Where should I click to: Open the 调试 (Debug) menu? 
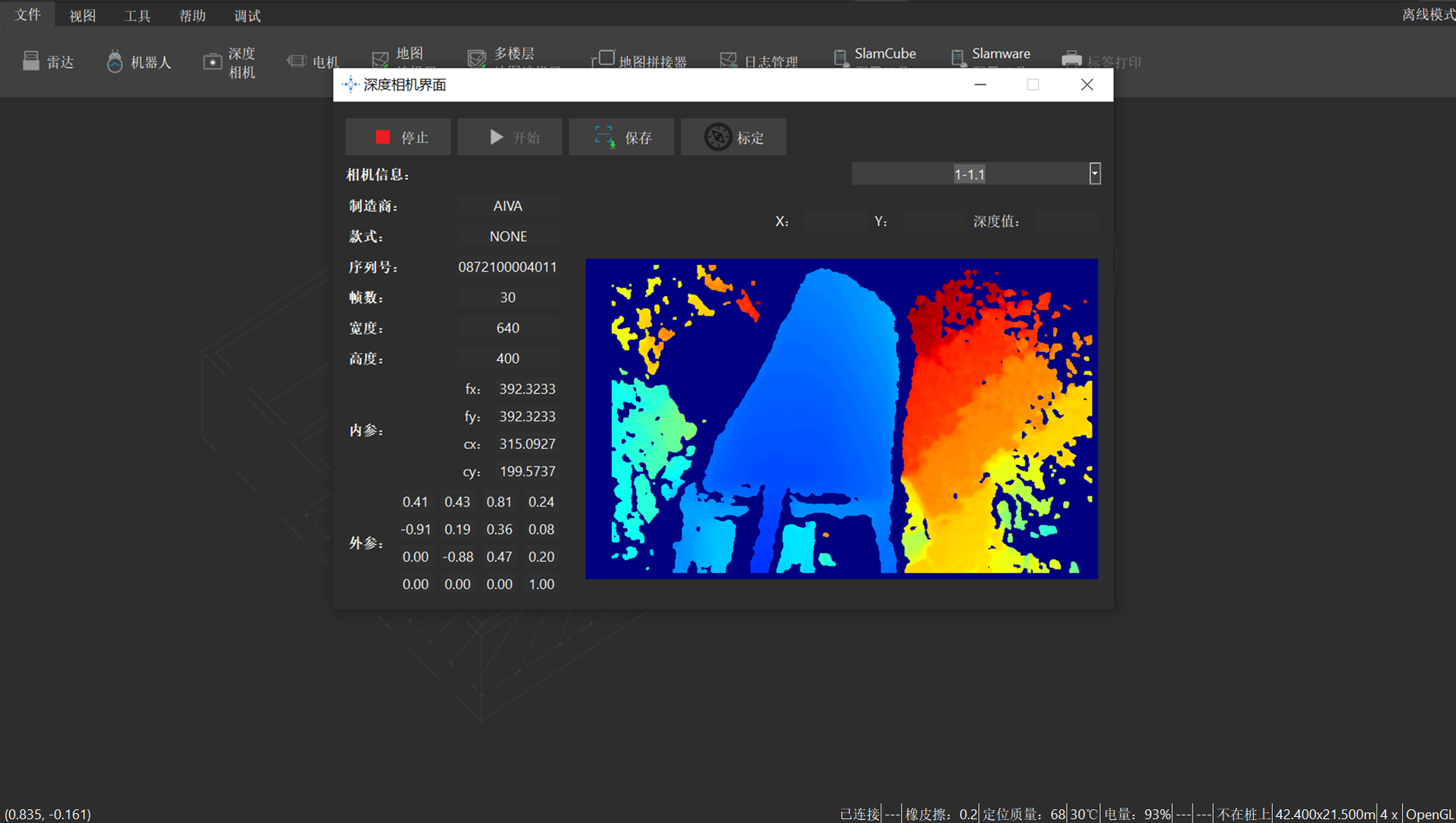click(247, 14)
